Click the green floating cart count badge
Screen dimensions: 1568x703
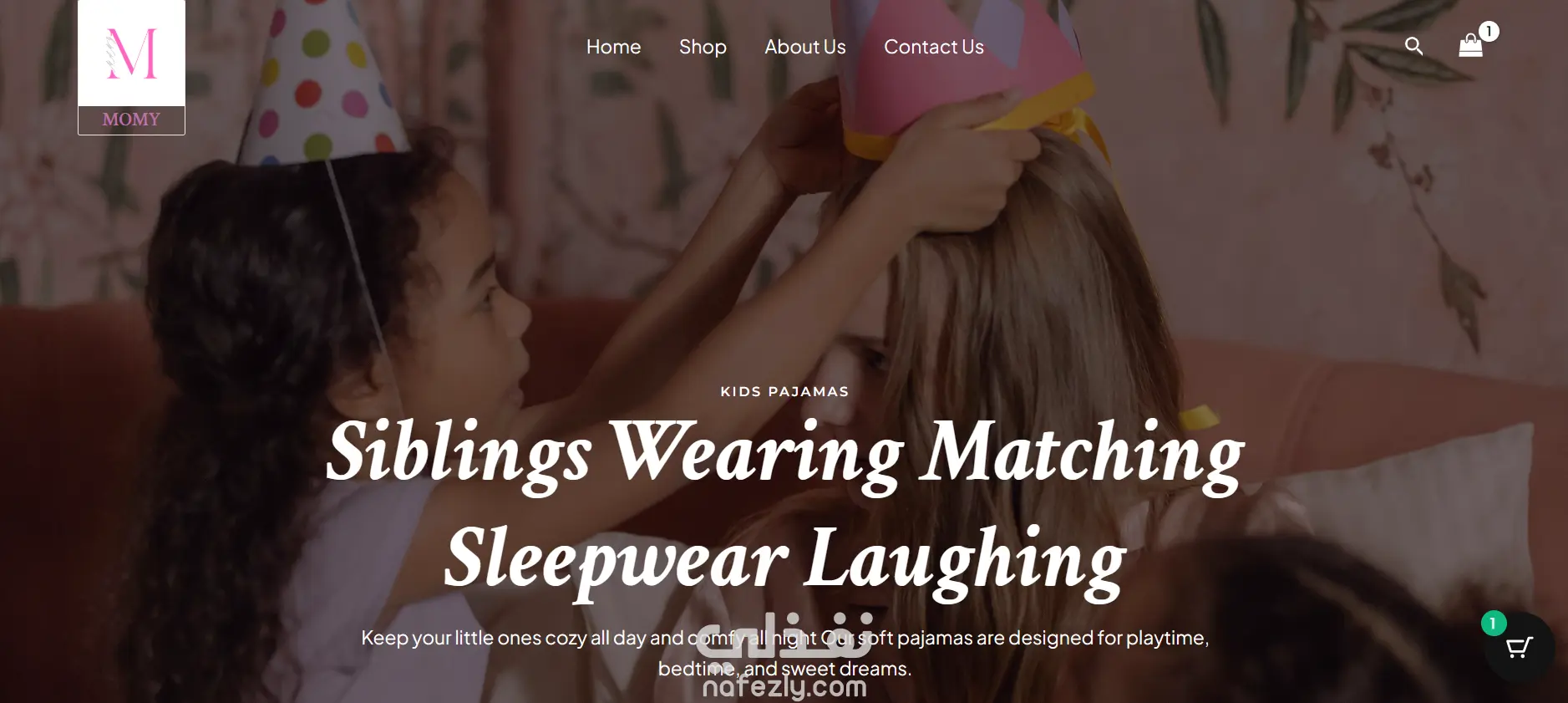1494,624
